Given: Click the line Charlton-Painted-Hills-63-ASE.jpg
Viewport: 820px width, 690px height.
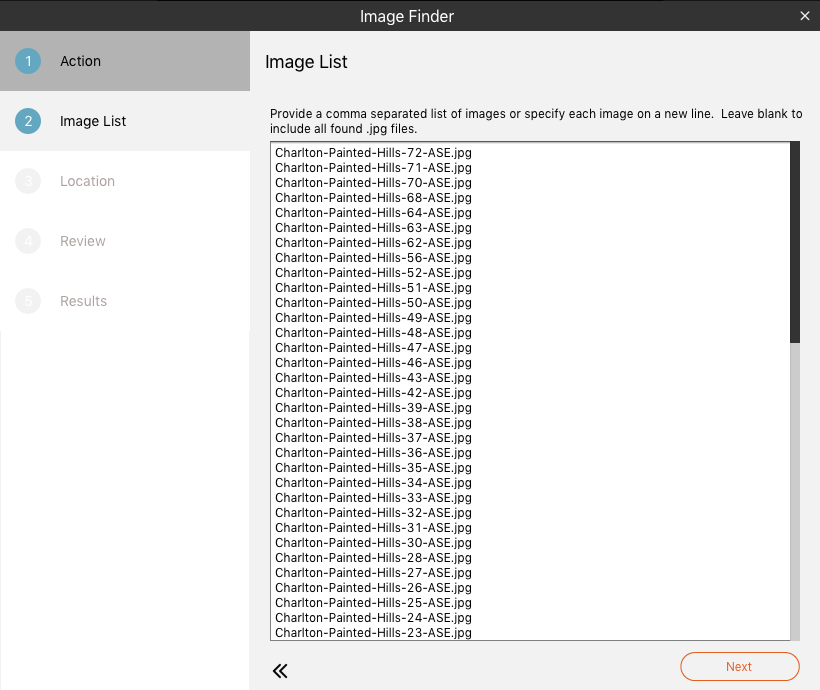Looking at the screenshot, I should tap(373, 228).
